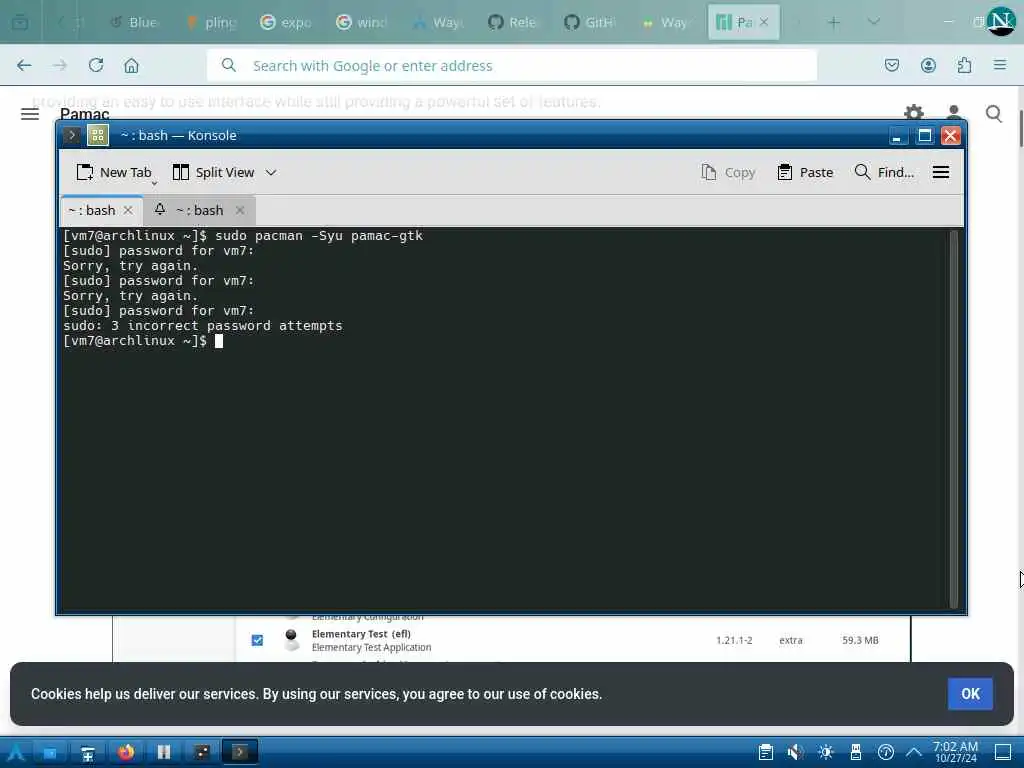
Task: Reload the current browser page
Action: coord(96,65)
